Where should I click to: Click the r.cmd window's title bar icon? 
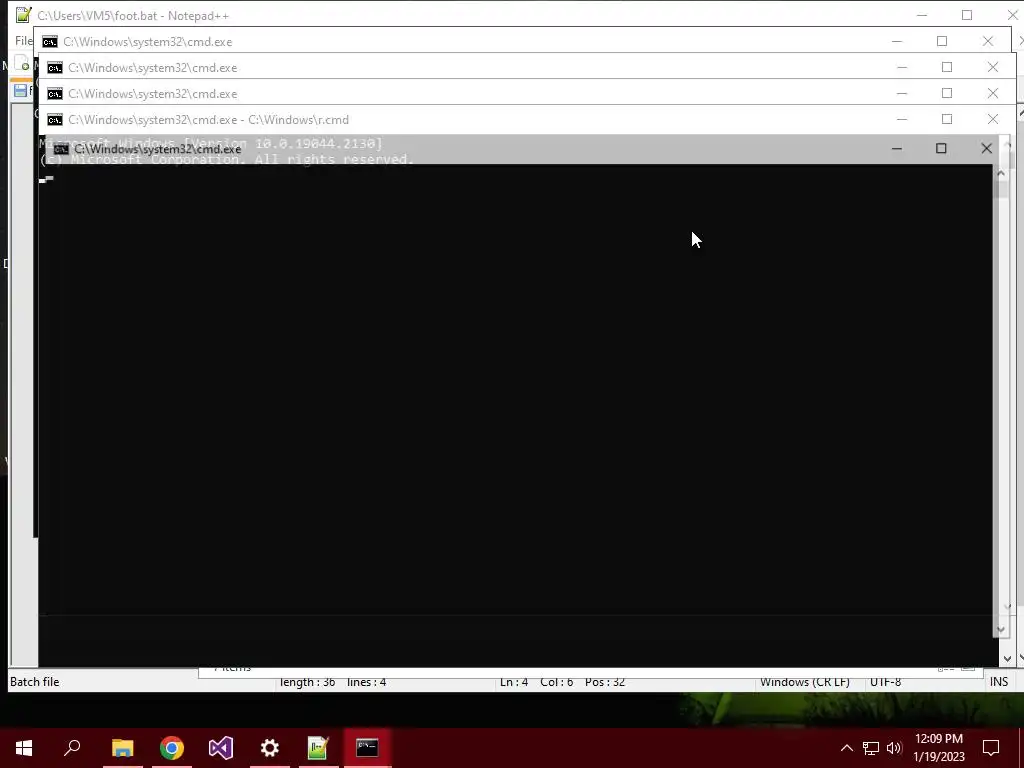pos(55,120)
